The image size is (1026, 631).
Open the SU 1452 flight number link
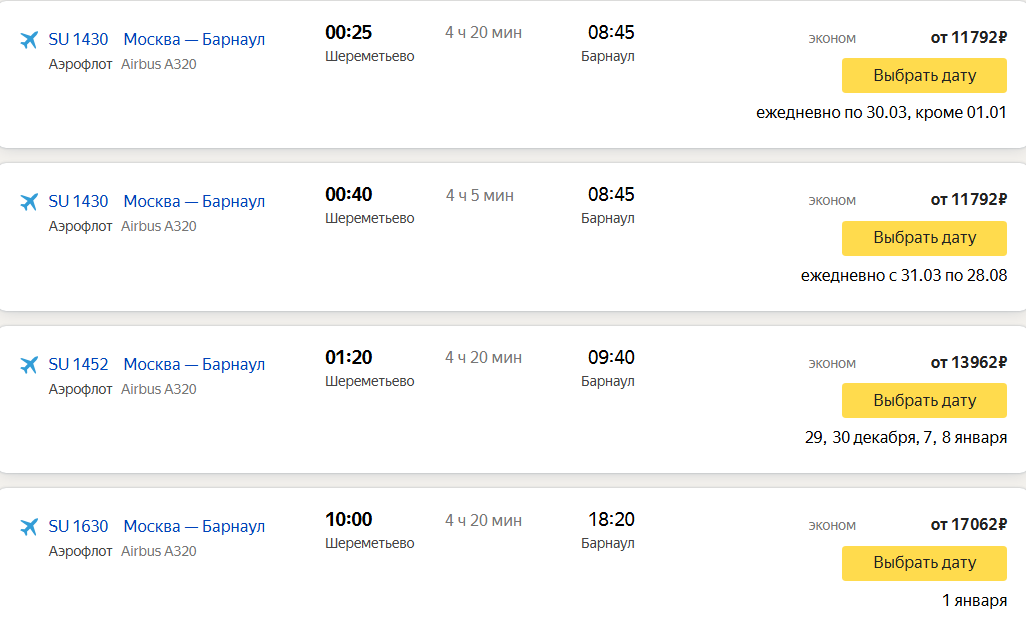[78, 364]
